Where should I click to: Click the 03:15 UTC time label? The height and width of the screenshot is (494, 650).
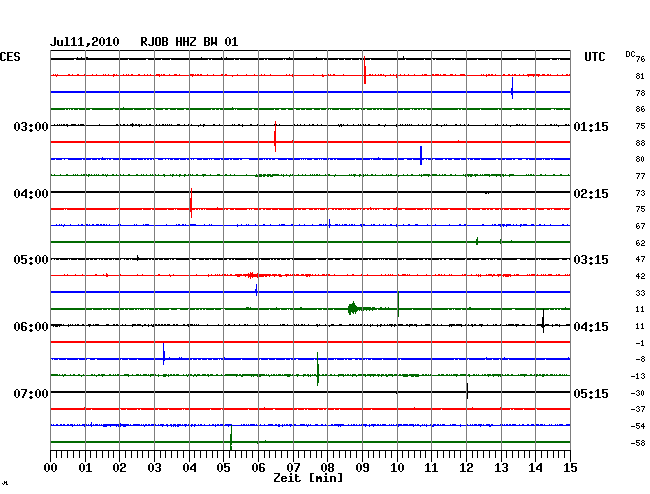591,260
